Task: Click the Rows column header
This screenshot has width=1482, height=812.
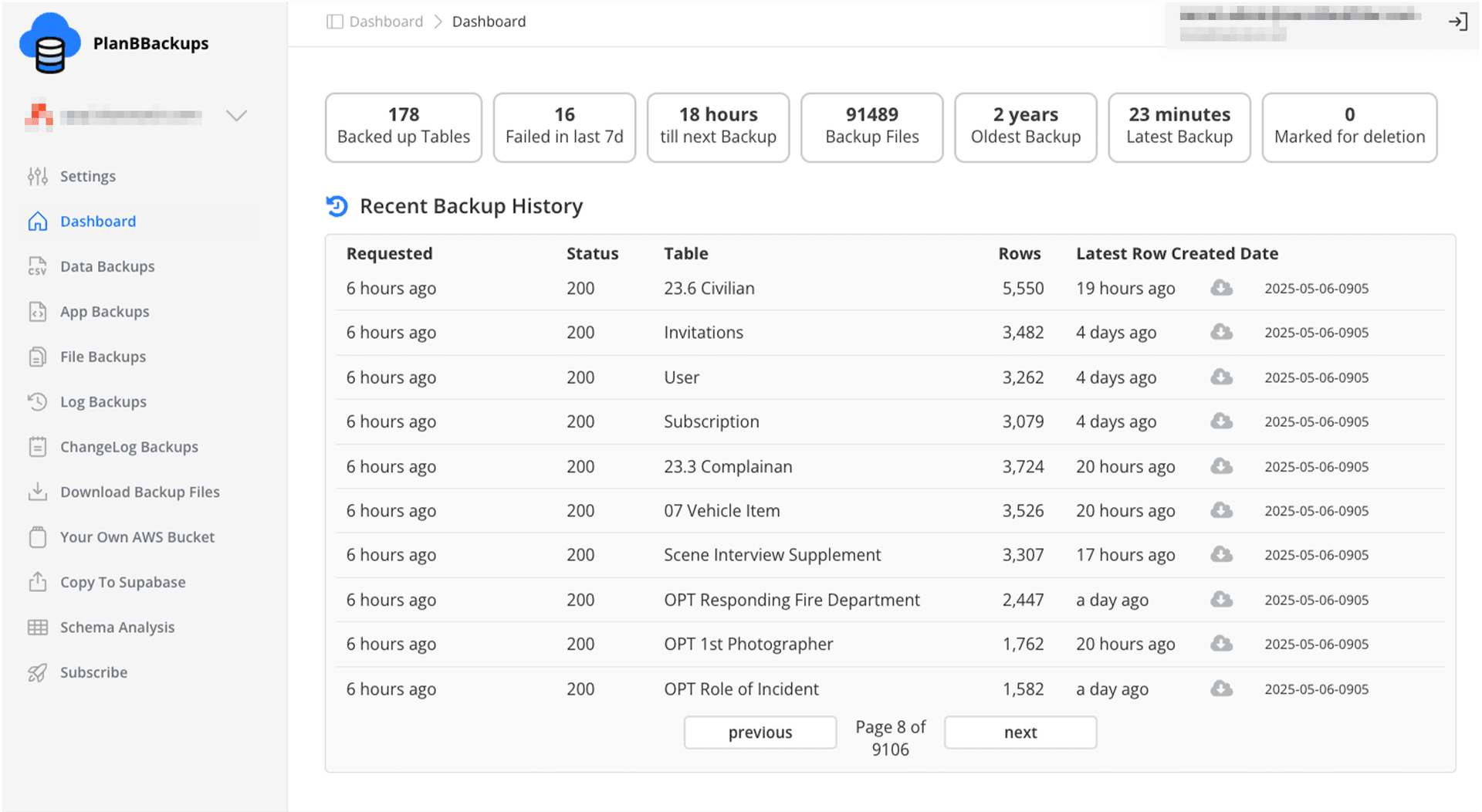Action: (1020, 253)
